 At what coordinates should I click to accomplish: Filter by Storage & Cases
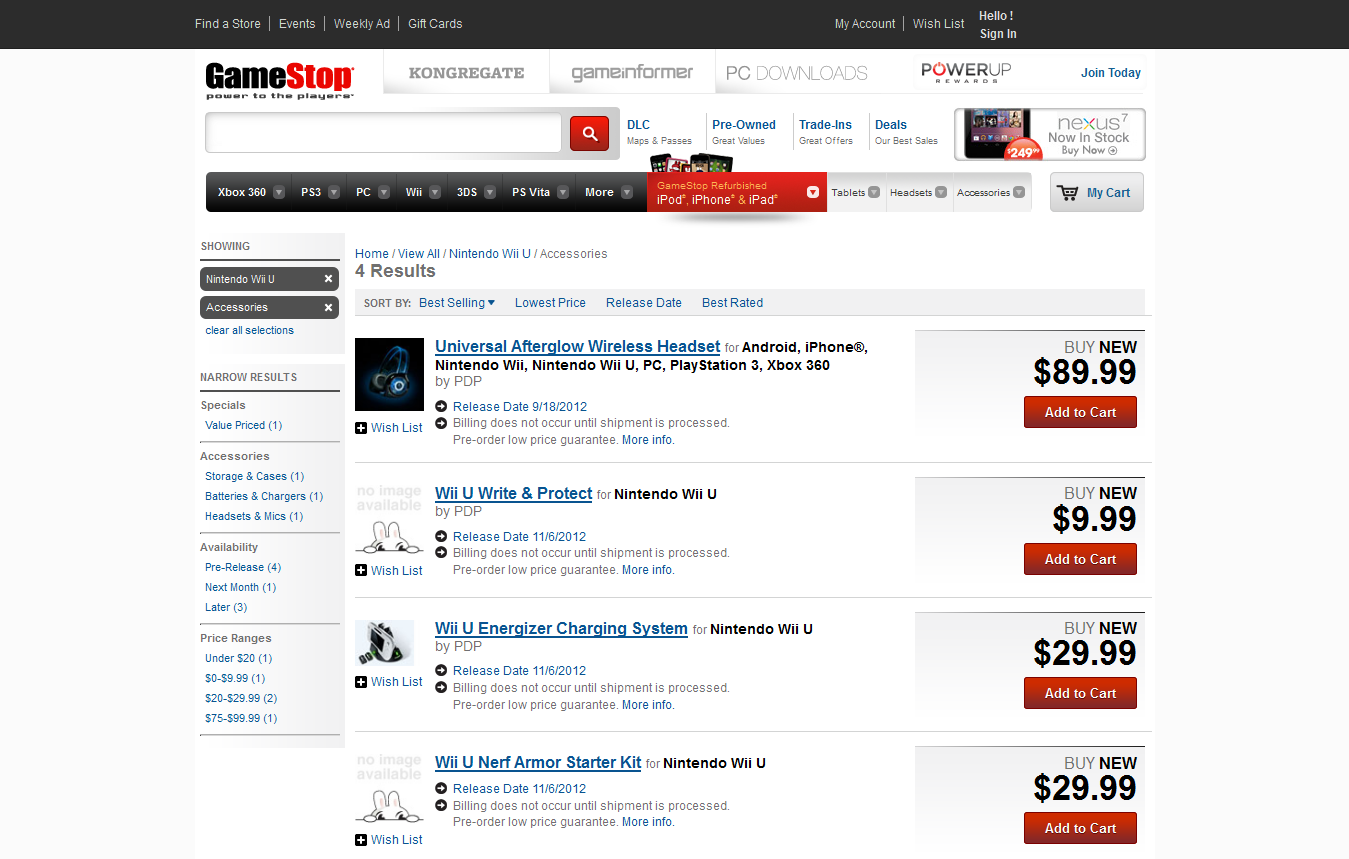pos(254,477)
